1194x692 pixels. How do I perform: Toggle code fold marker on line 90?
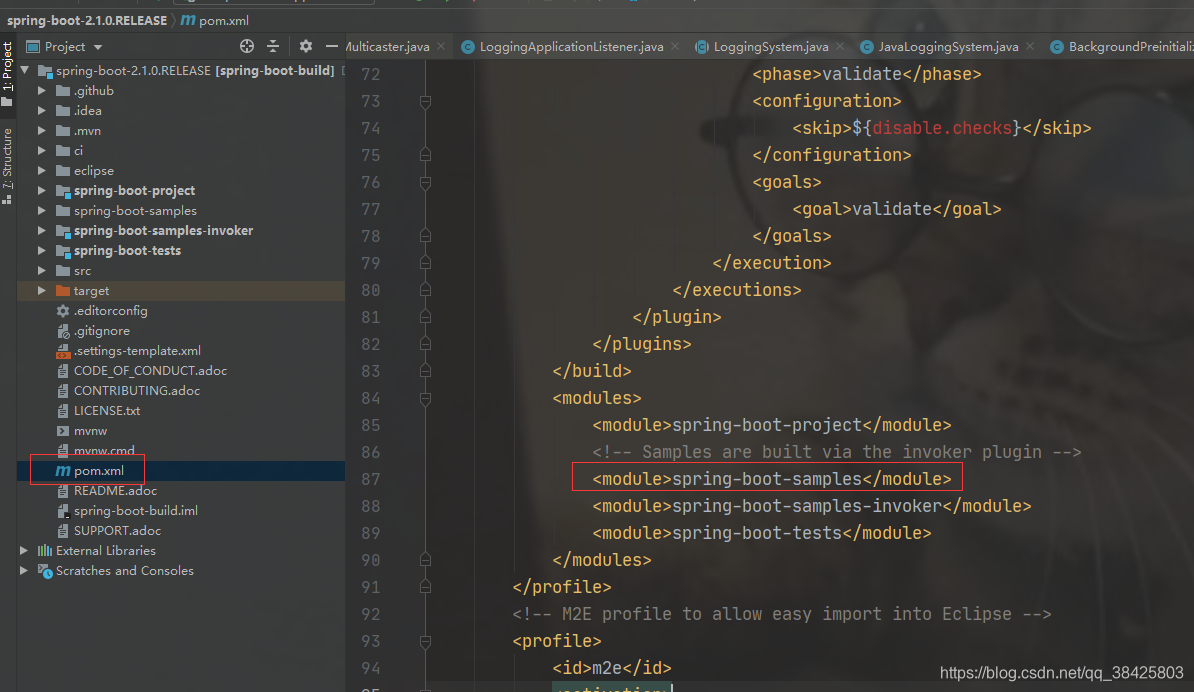(426, 560)
